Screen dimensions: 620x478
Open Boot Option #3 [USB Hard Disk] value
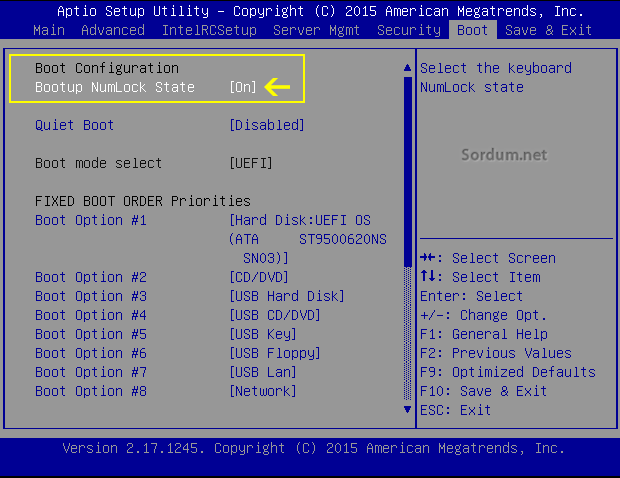click(x=287, y=296)
